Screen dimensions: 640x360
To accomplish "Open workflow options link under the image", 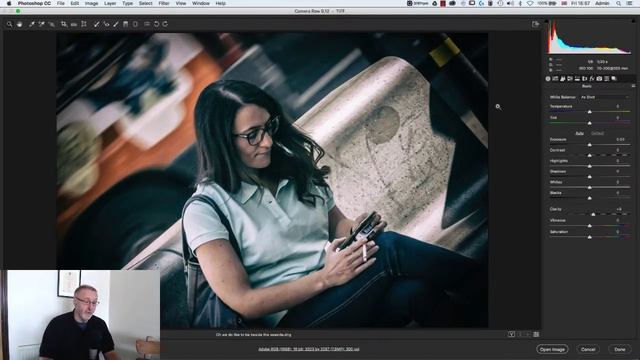I will pos(309,349).
